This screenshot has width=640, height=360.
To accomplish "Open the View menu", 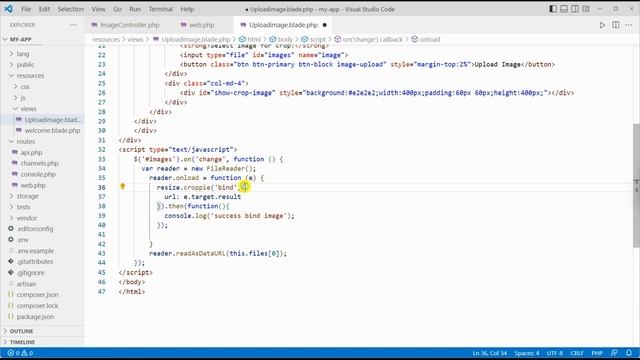I will tap(98, 9).
